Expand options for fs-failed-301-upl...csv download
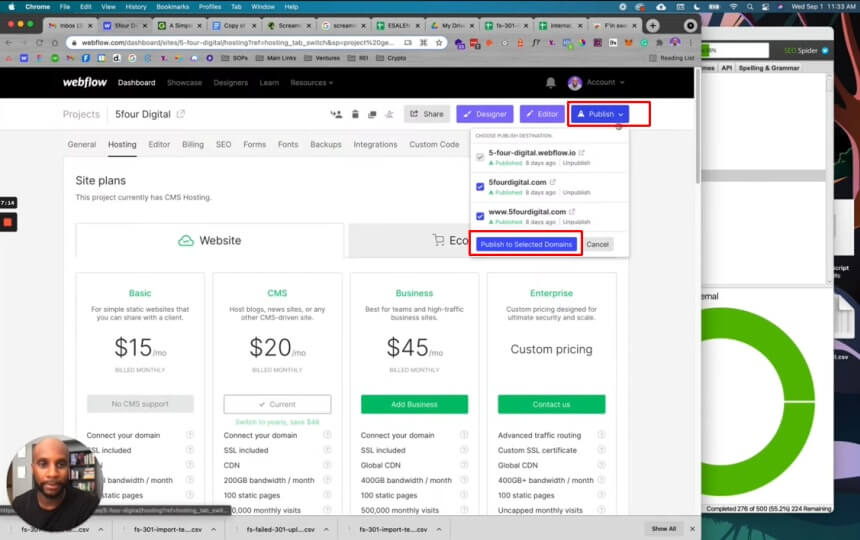Screen dimensions: 860x540 [x=326, y=530]
